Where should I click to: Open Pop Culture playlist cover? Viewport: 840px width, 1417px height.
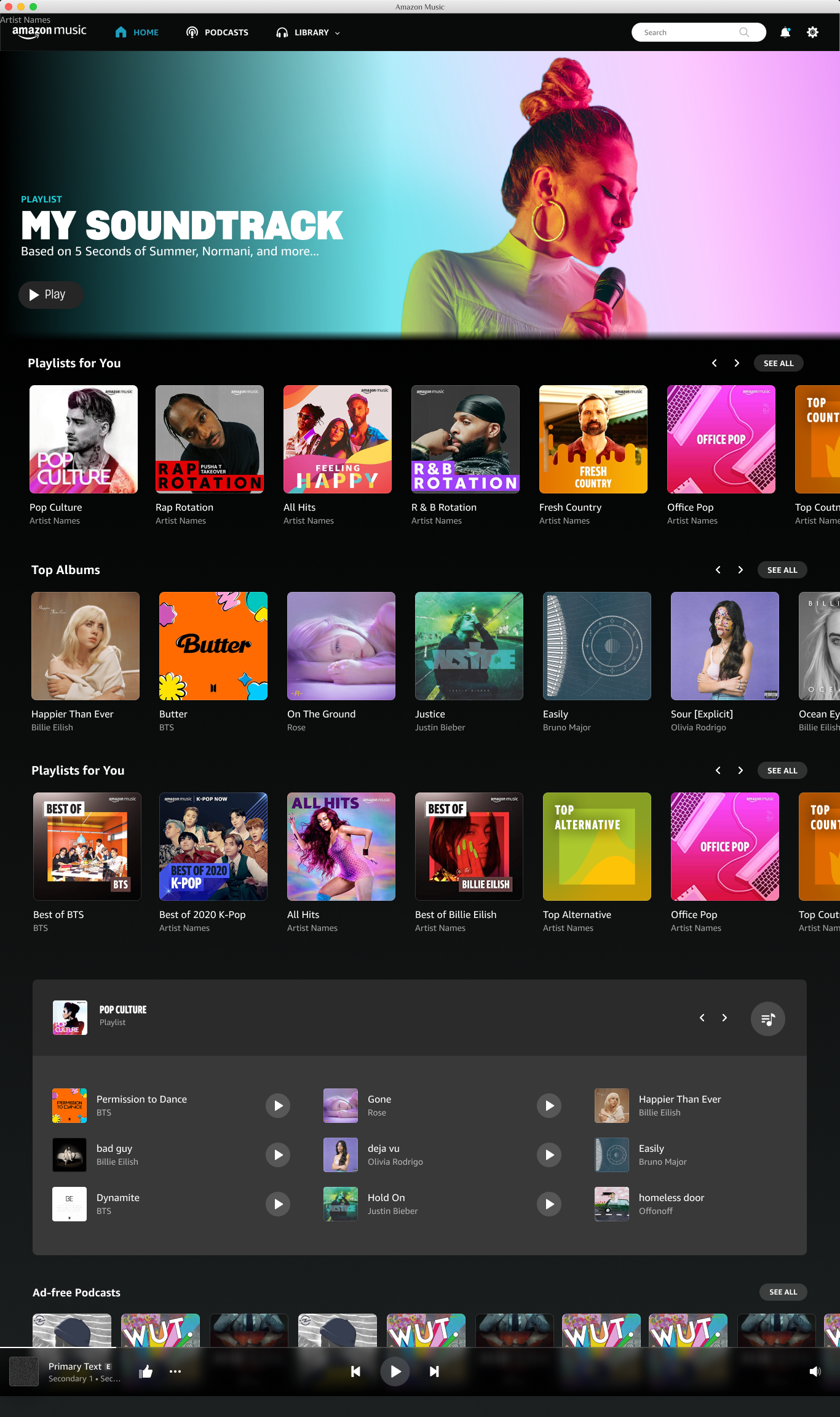tap(84, 439)
